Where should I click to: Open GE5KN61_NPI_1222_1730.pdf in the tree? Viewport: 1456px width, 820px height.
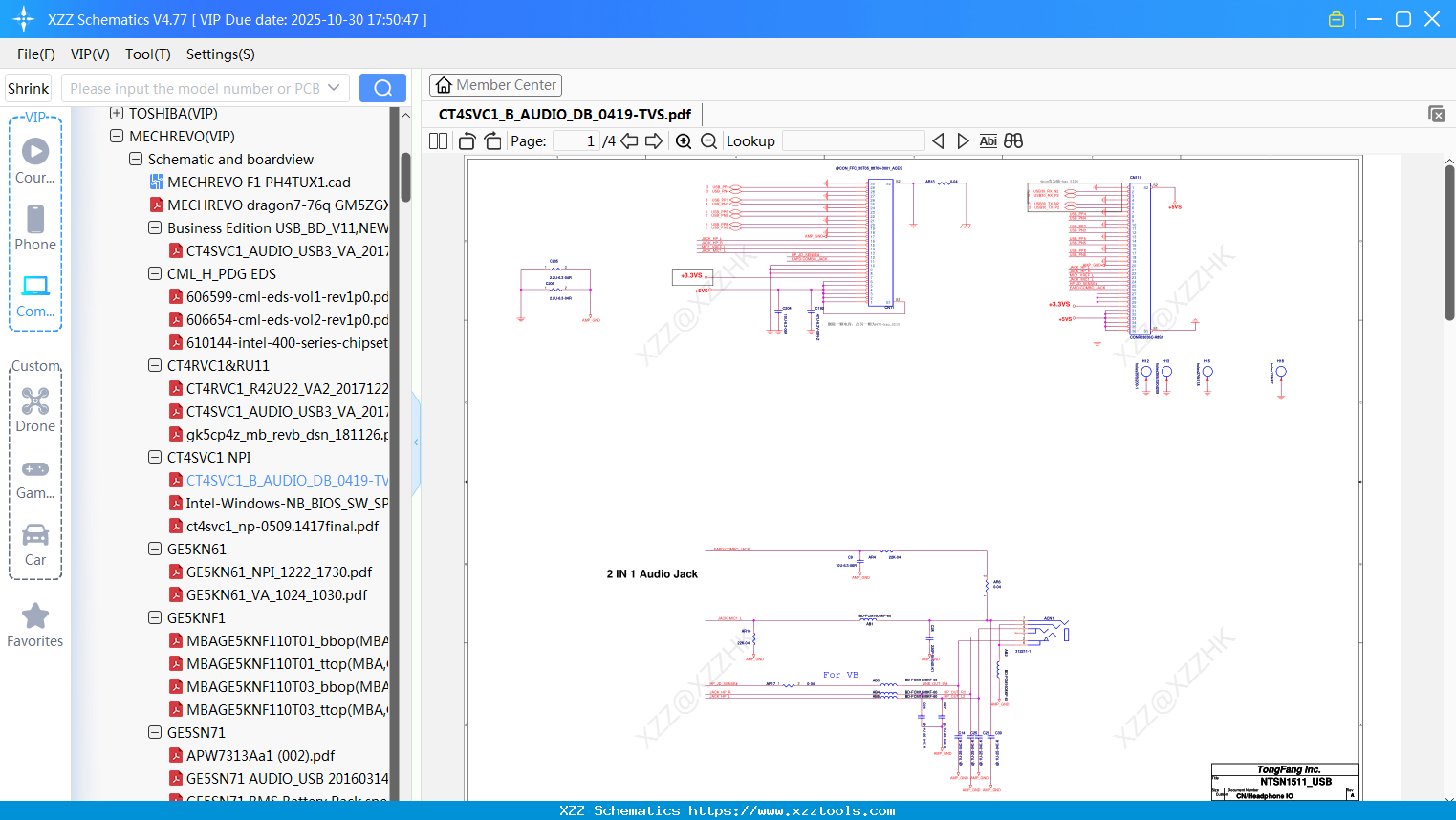point(279,572)
